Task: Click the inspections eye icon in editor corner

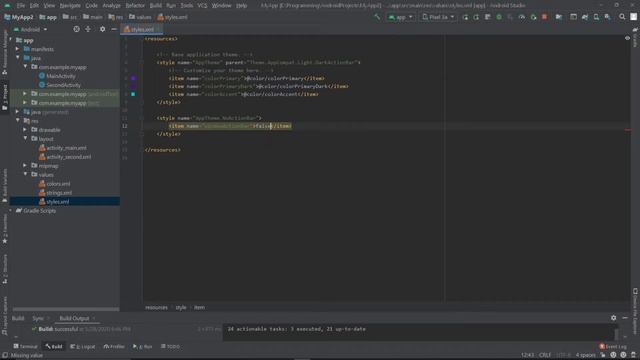Action: click(x=627, y=38)
